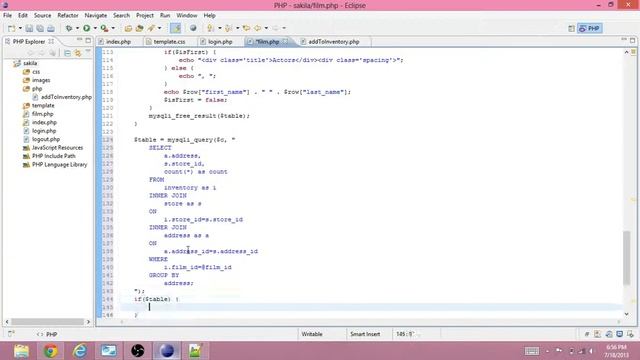Click the Print toolbar icon
Image resolution: width=640 pixels, height=360 pixels.
tap(51, 28)
